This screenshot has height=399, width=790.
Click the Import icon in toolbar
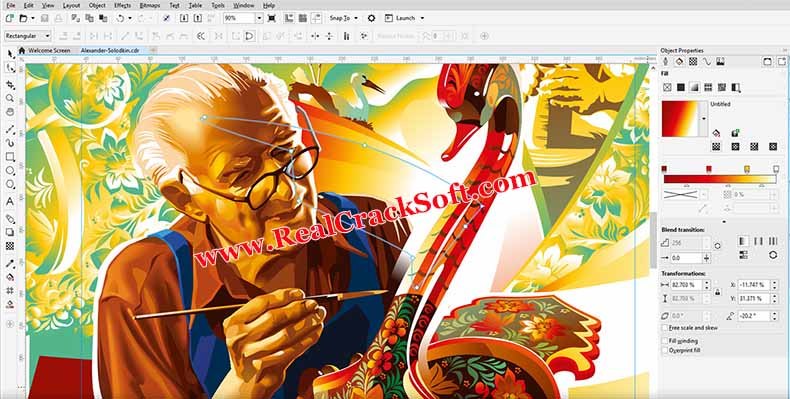click(x=184, y=18)
